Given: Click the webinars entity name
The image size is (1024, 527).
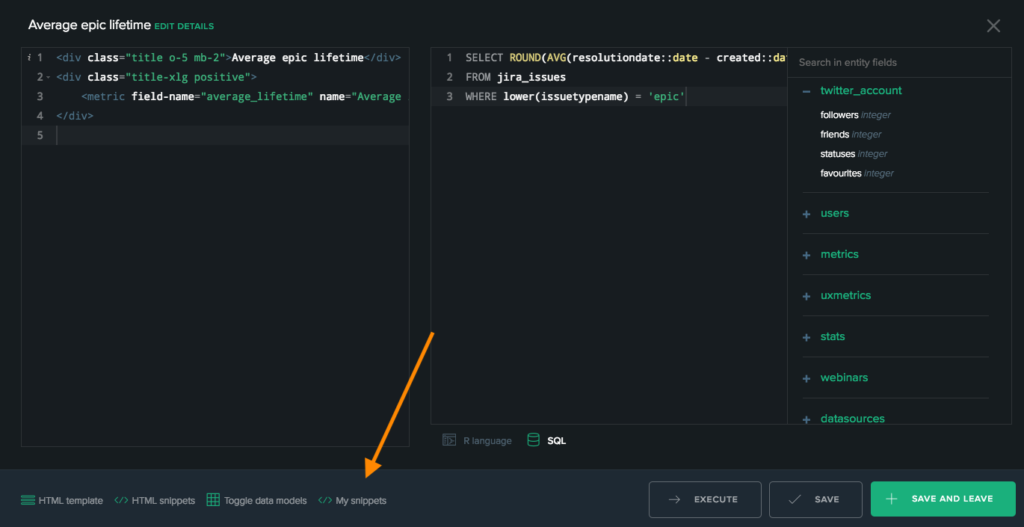Looking at the screenshot, I should 844,378.
